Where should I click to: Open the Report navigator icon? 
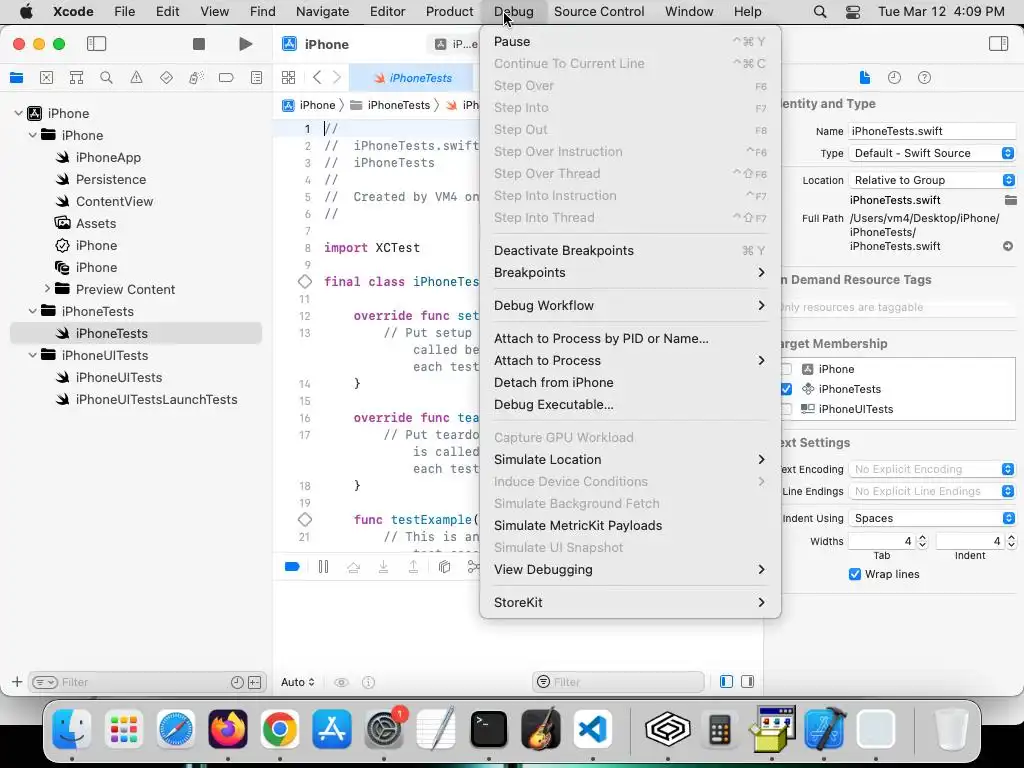coord(257,78)
